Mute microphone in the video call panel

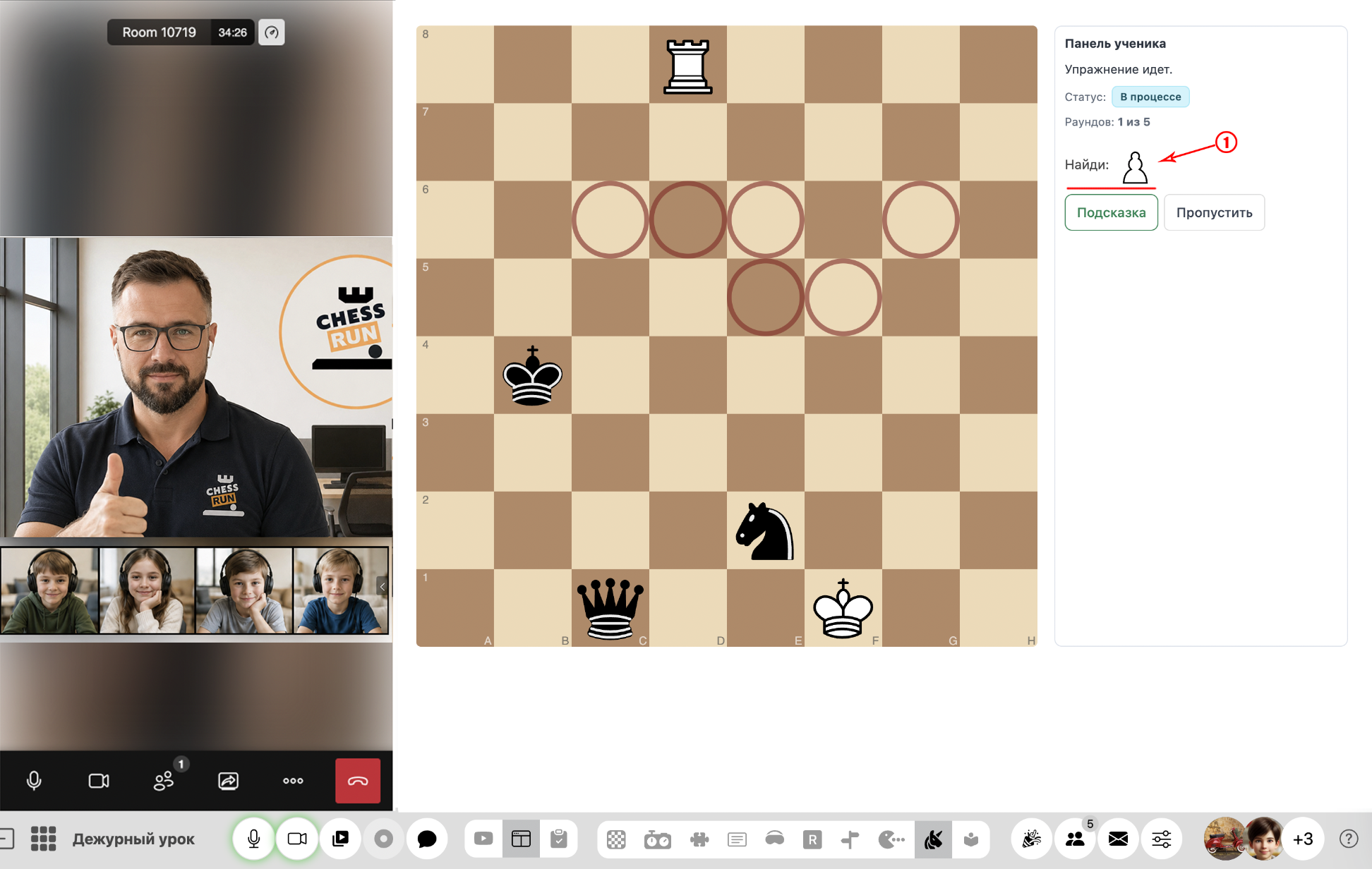33,781
